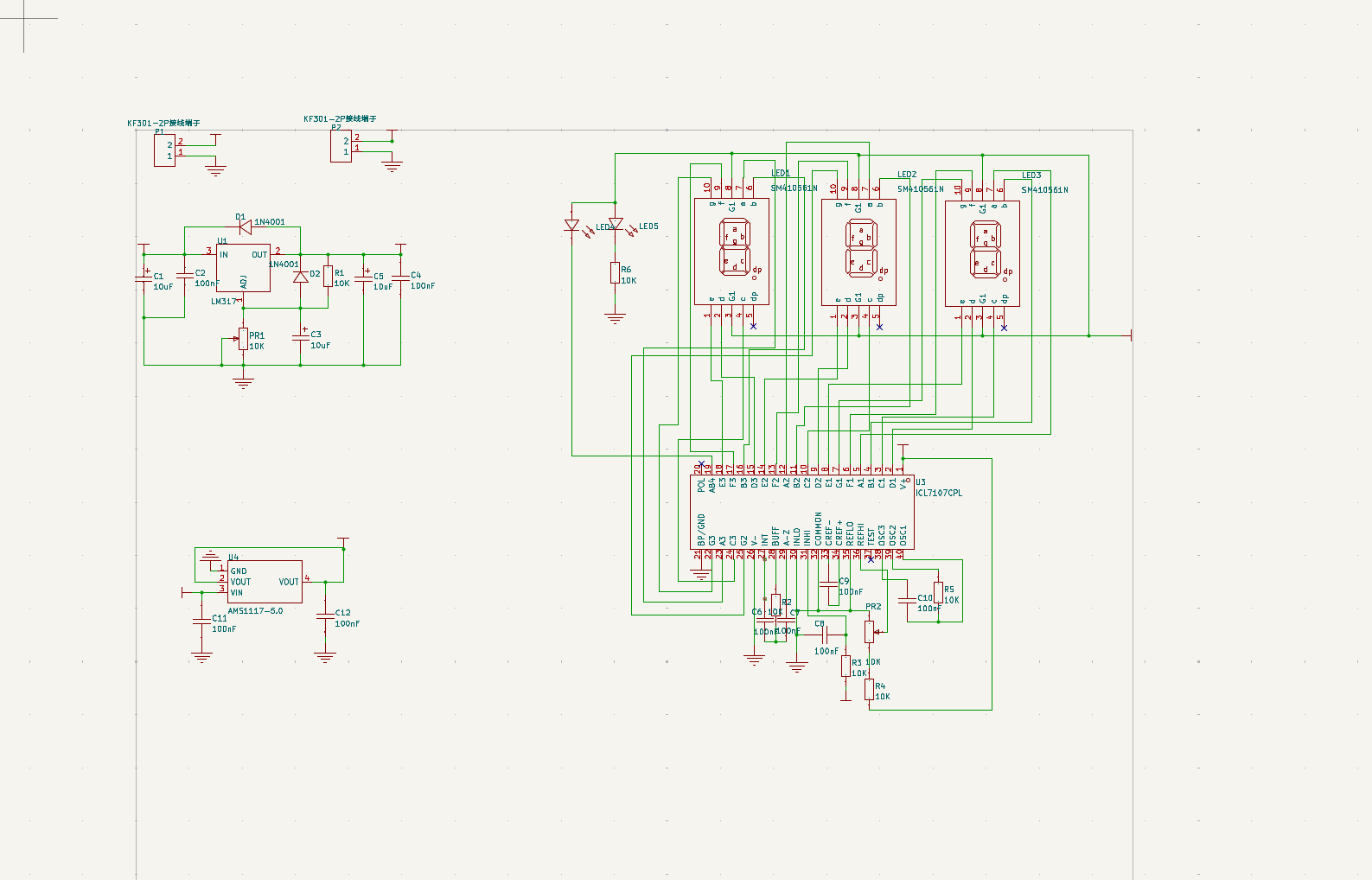1372x880 pixels.
Task: Select resistor R1 10K symbol
Action: (x=328, y=276)
